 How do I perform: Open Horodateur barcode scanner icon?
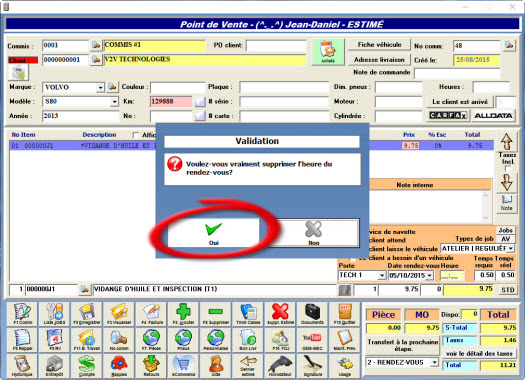280,366
